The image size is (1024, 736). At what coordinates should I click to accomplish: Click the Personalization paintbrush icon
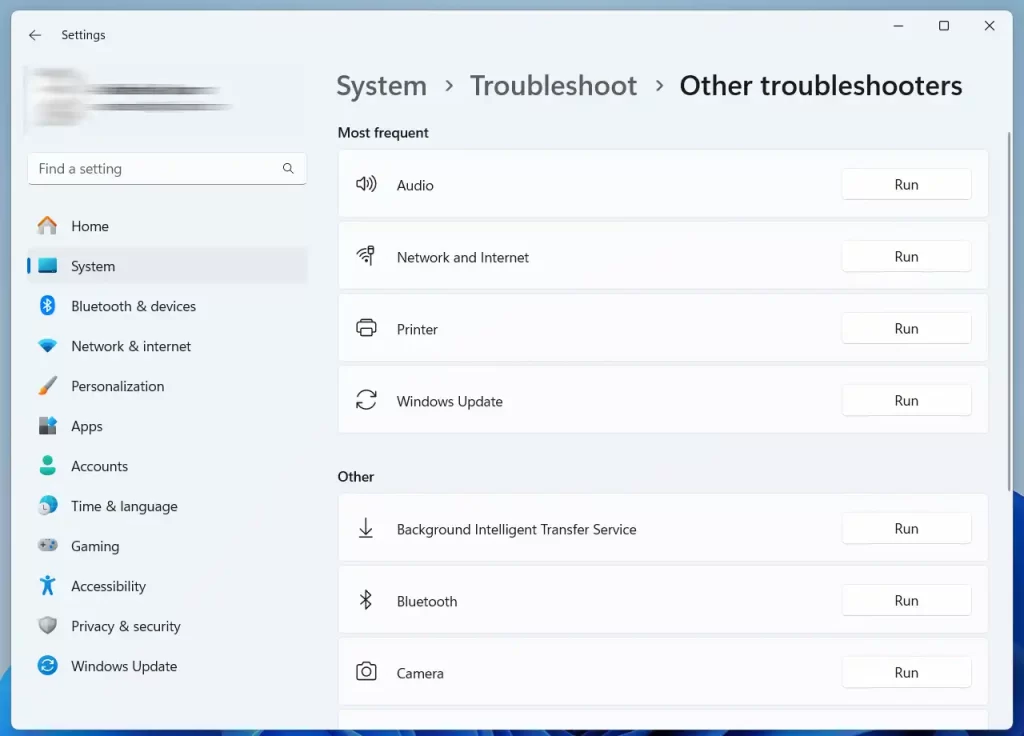click(x=47, y=385)
